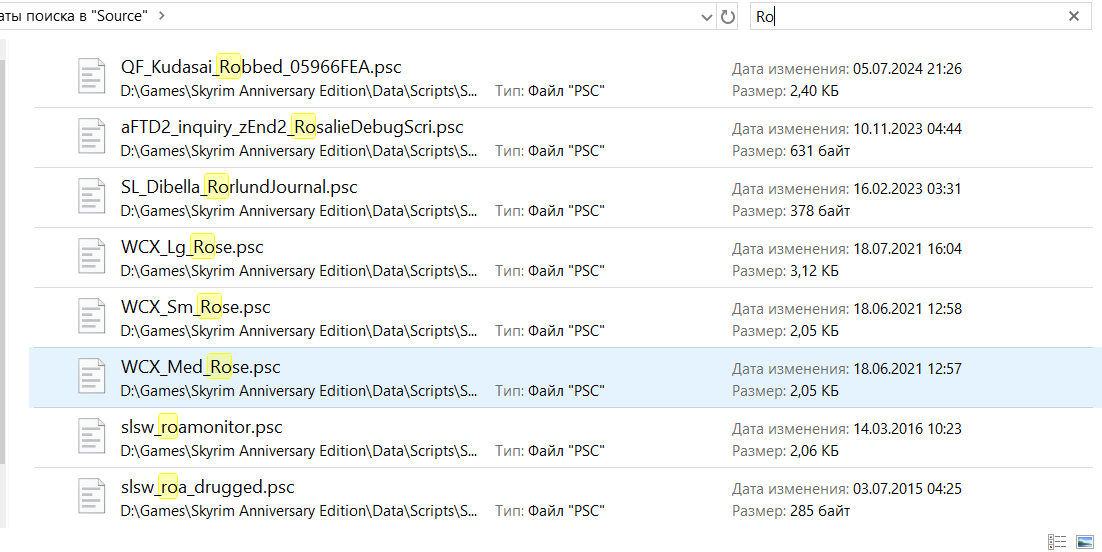The height and width of the screenshot is (552, 1102).
Task: Click modified date 18.07.2021 16:04
Action: pos(907,249)
